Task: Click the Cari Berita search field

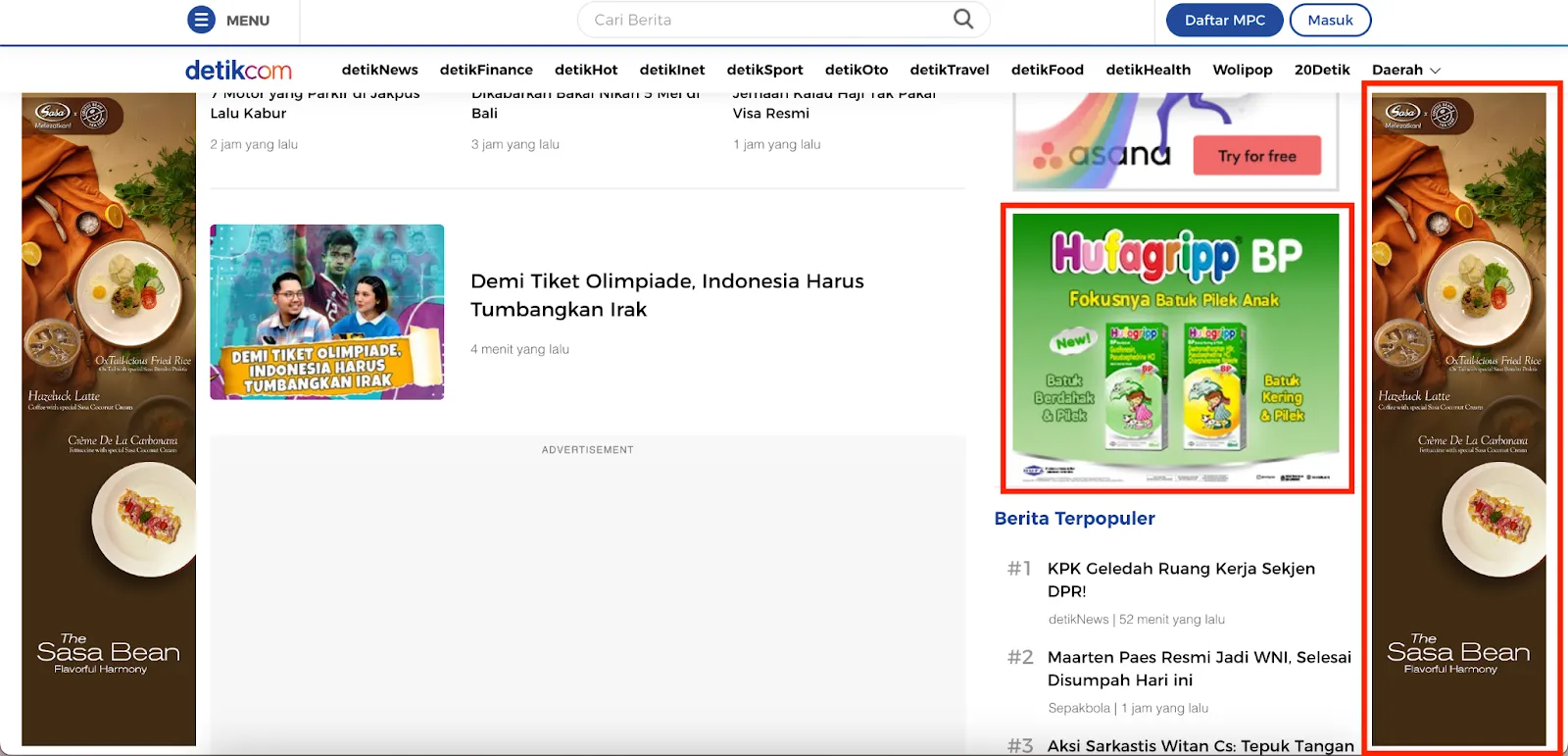Action: coord(764,20)
